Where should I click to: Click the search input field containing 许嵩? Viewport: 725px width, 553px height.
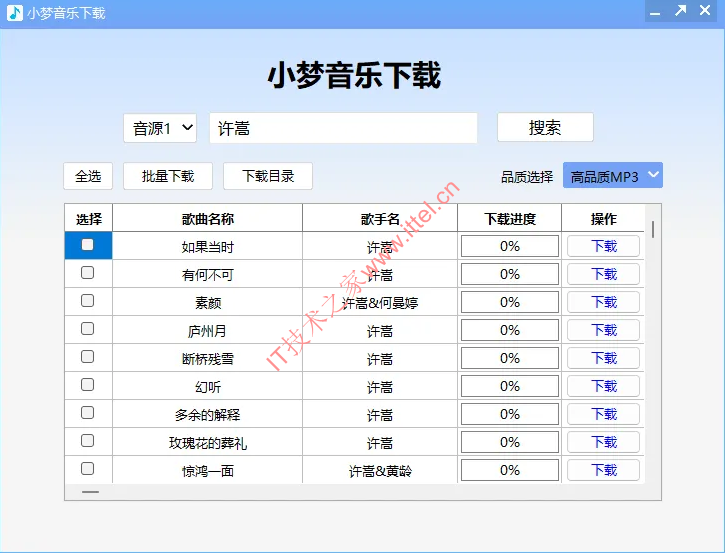click(x=343, y=128)
